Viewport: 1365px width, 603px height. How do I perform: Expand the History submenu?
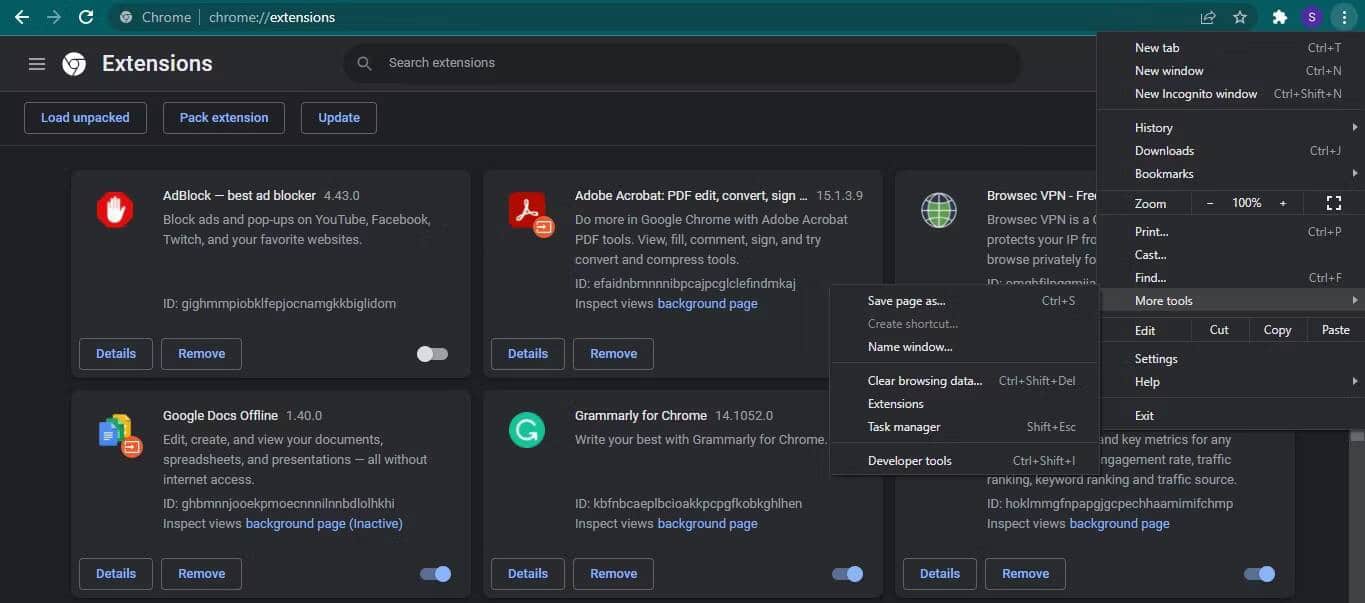pyautogui.click(x=1153, y=127)
